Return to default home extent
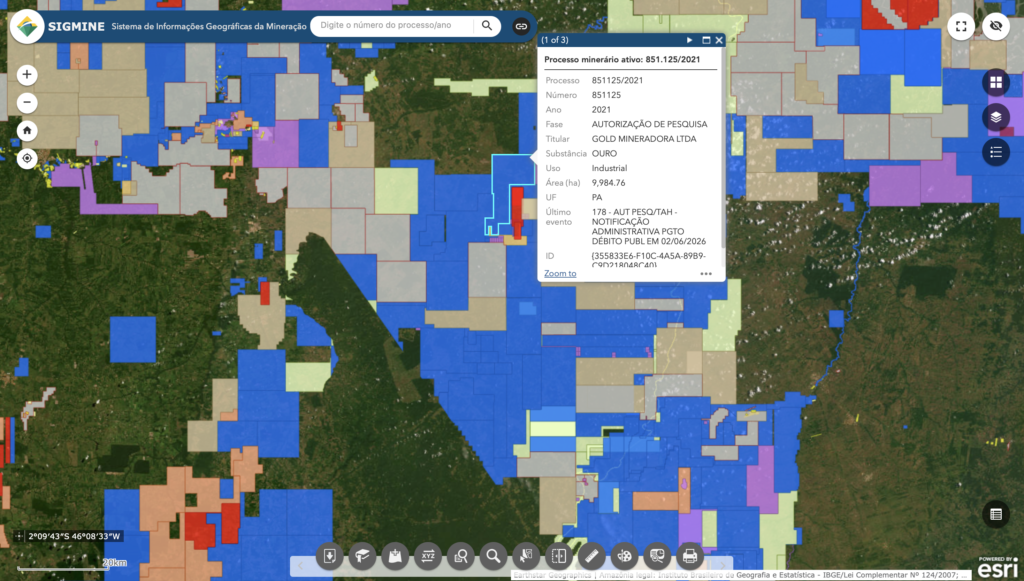This screenshot has height=581, width=1024. pyautogui.click(x=27, y=131)
